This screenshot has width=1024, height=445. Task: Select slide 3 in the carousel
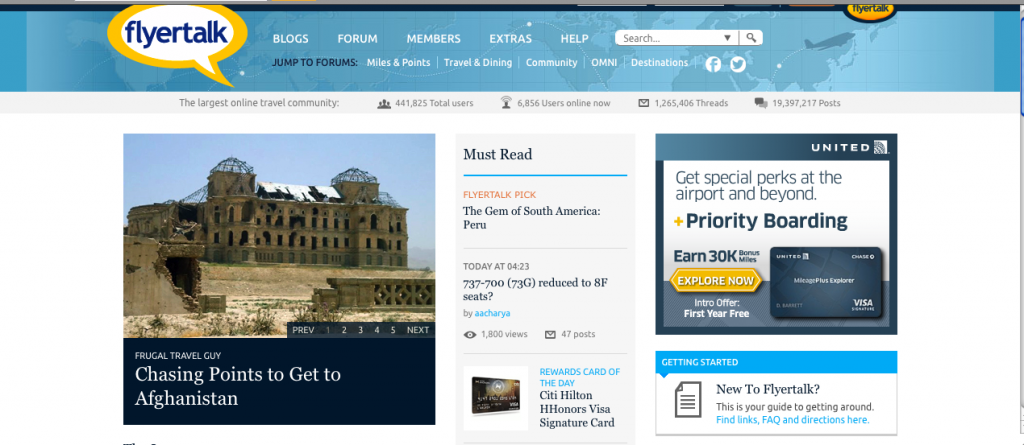(x=360, y=330)
